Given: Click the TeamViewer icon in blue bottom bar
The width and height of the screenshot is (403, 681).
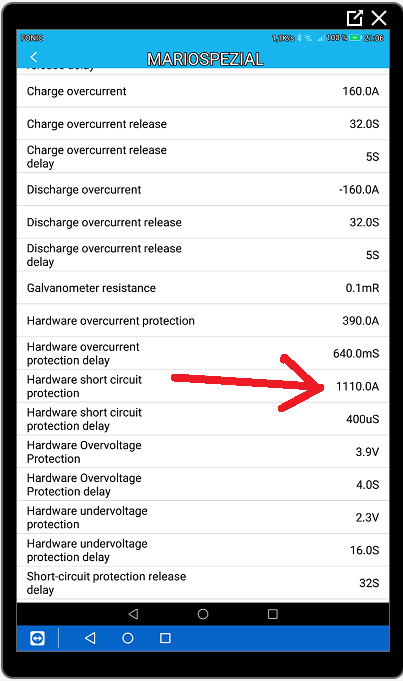Looking at the screenshot, I should (x=37, y=638).
